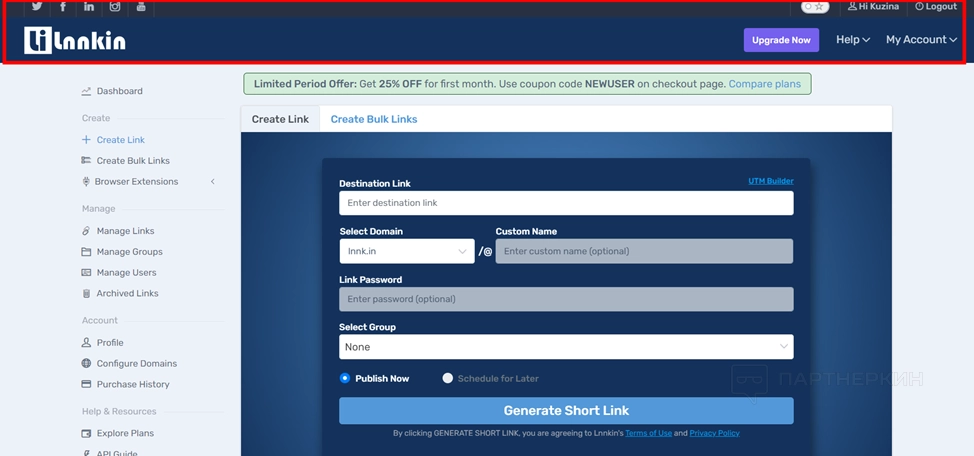974x456 pixels.
Task: Click the Browser Extensions plug icon
Action: pyautogui.click(x=86, y=181)
